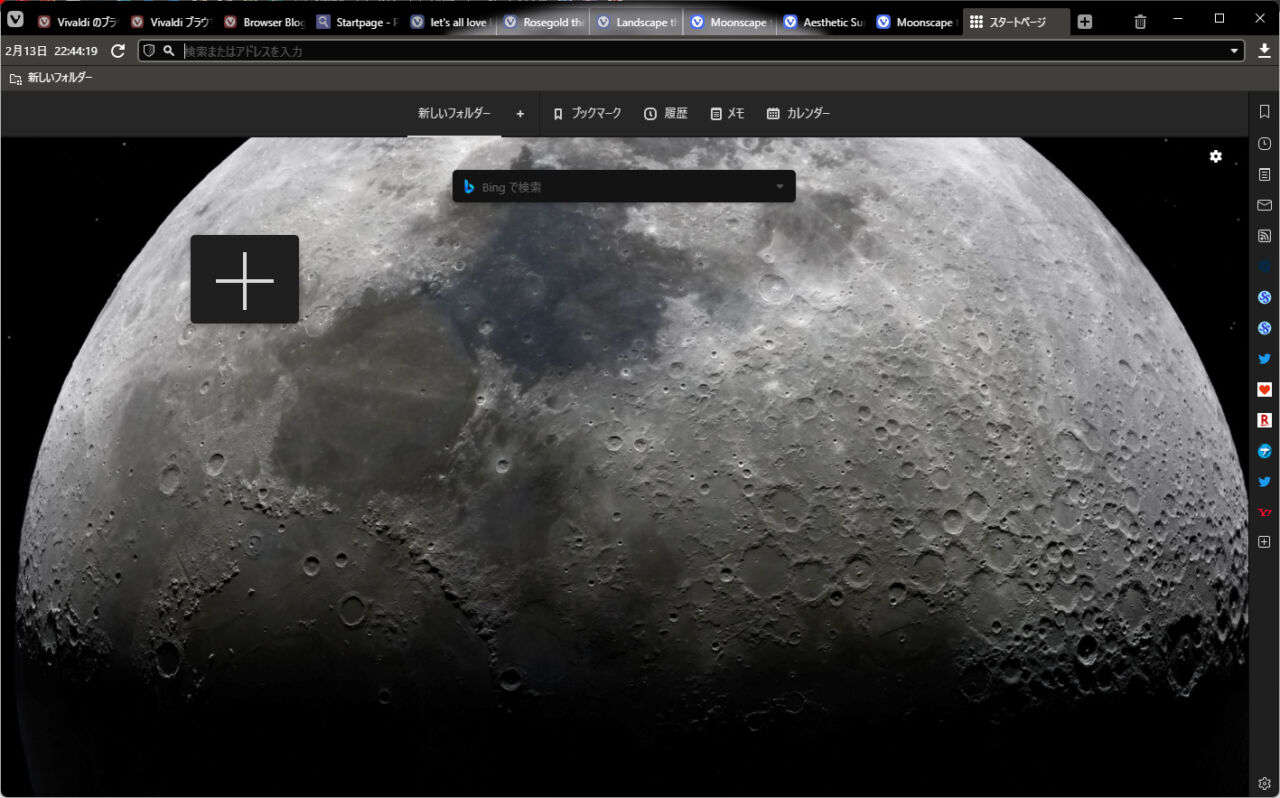
Task: Open 新しいフォルダー in the bookmarks bar
Action: coord(51,78)
